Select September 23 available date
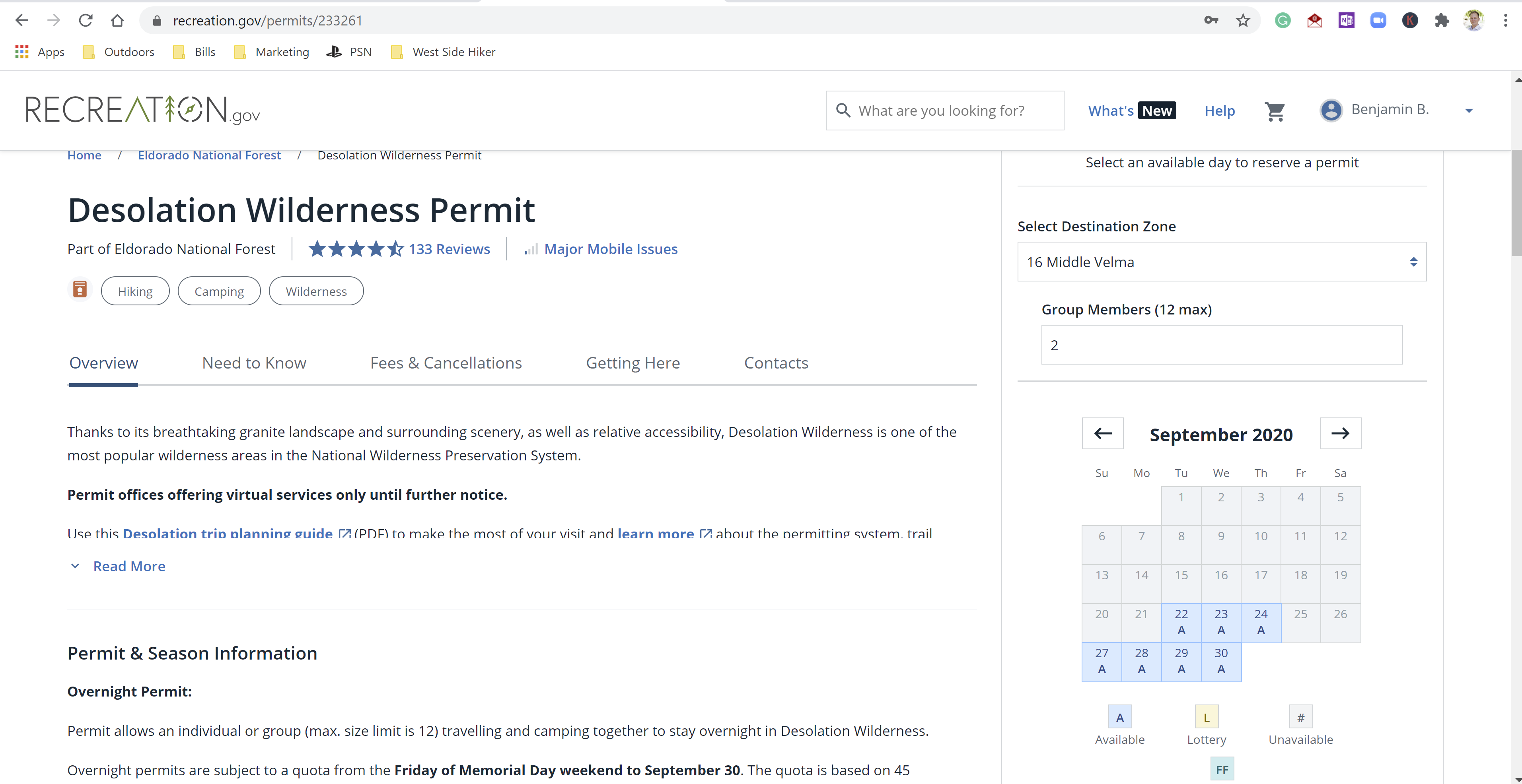This screenshot has width=1522, height=784. 1221,622
